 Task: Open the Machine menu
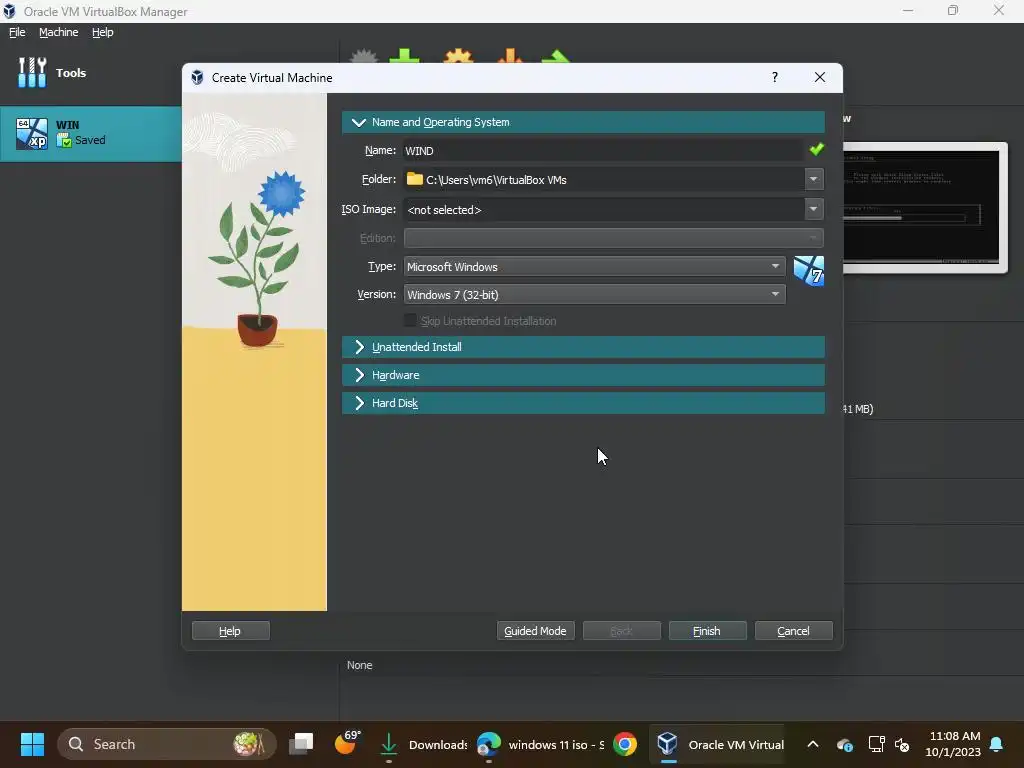click(x=59, y=32)
